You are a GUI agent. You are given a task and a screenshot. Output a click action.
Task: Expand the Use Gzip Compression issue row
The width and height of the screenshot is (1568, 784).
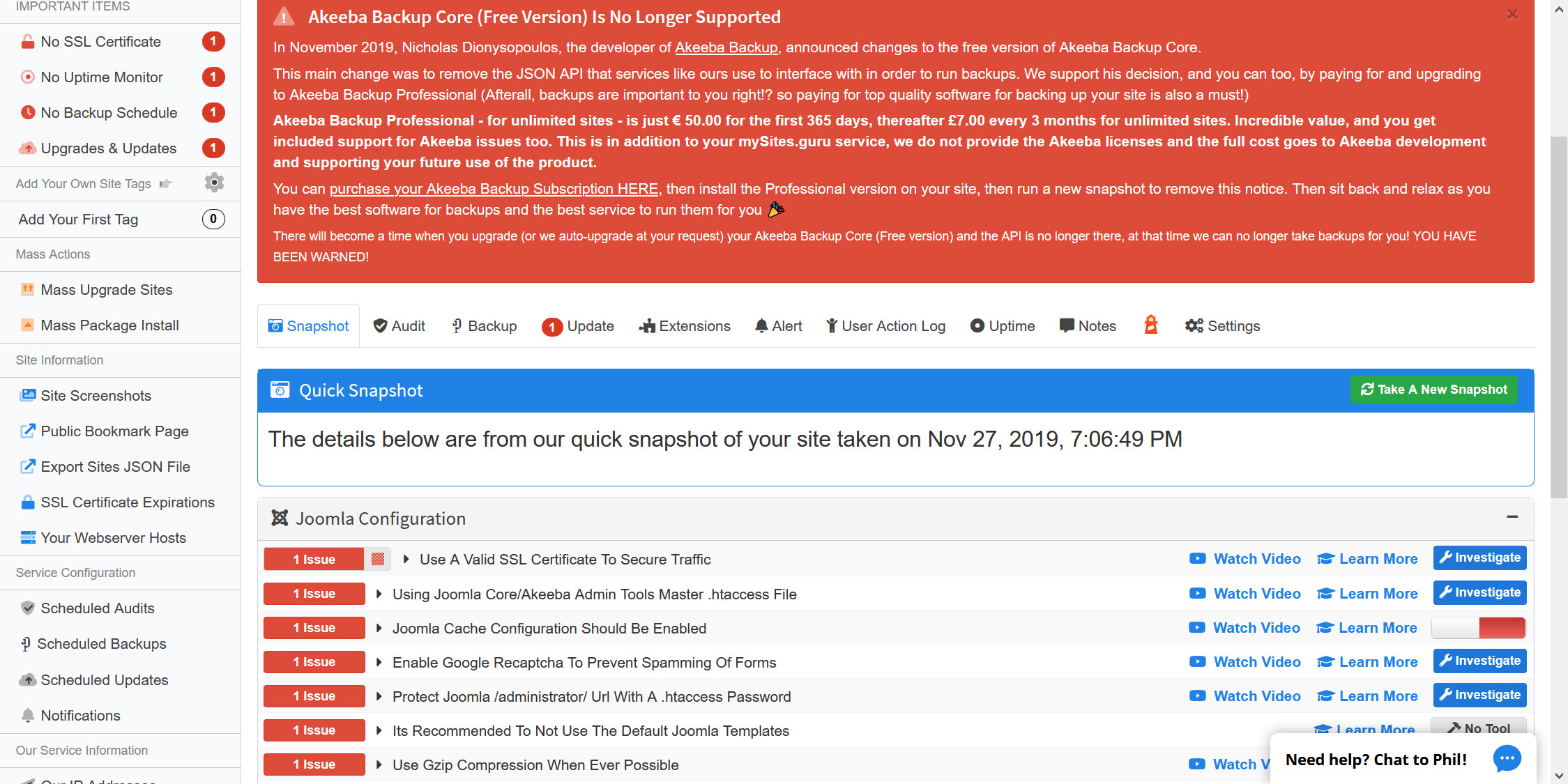point(379,764)
